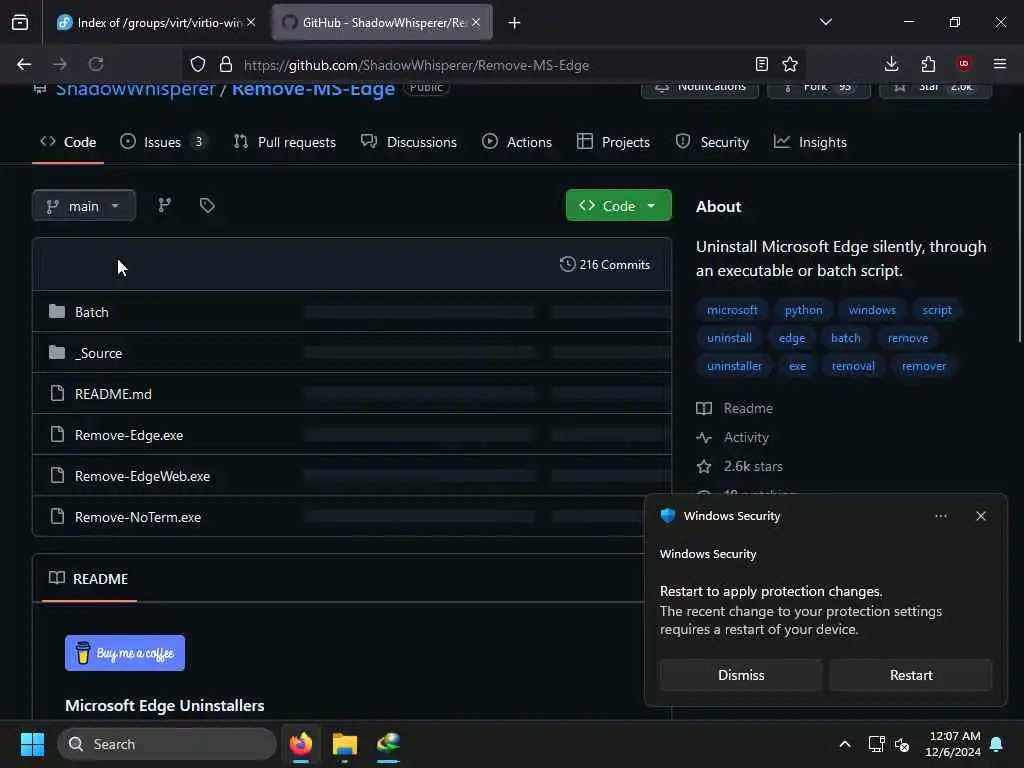The width and height of the screenshot is (1024, 768).
Task: Open the Insights tab
Action: [x=810, y=142]
